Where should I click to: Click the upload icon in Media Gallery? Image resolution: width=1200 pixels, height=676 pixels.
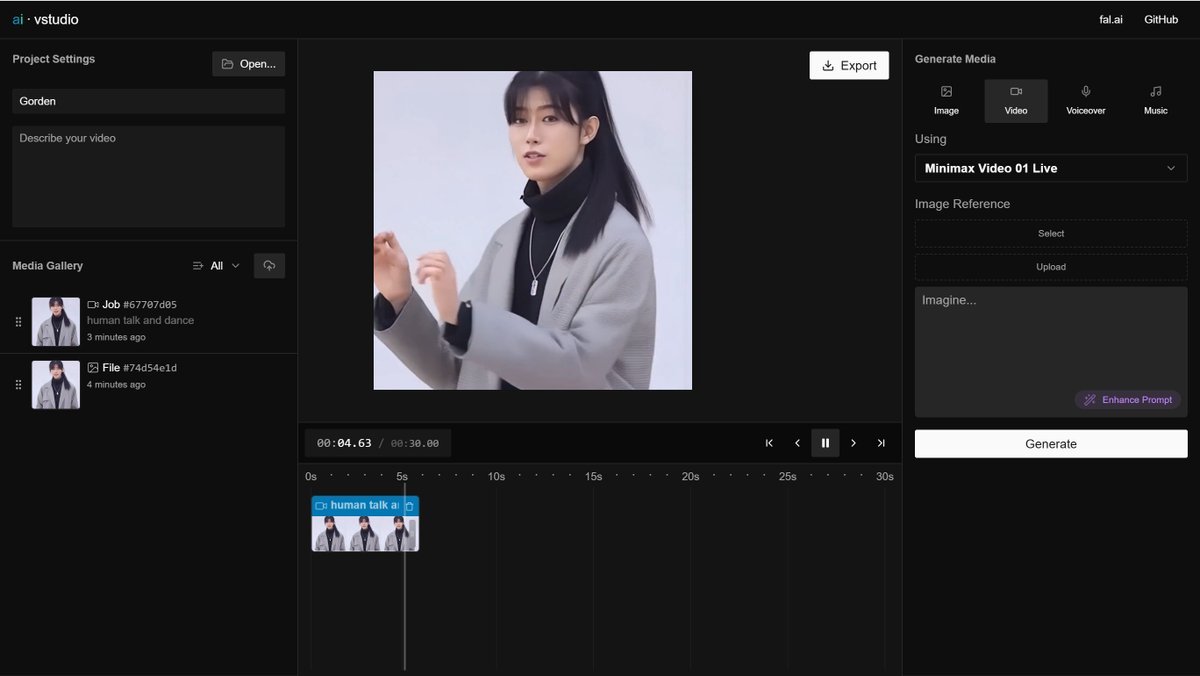pyautogui.click(x=269, y=266)
